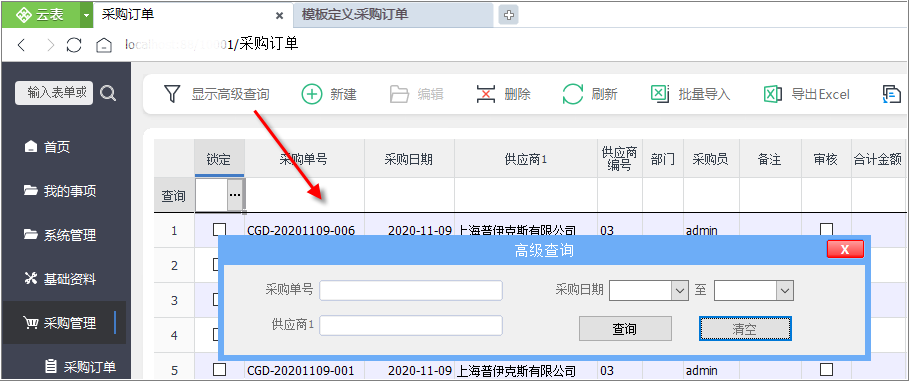Toggle 锁定 checkbox in row 1
The height and width of the screenshot is (381, 909).
(219, 230)
